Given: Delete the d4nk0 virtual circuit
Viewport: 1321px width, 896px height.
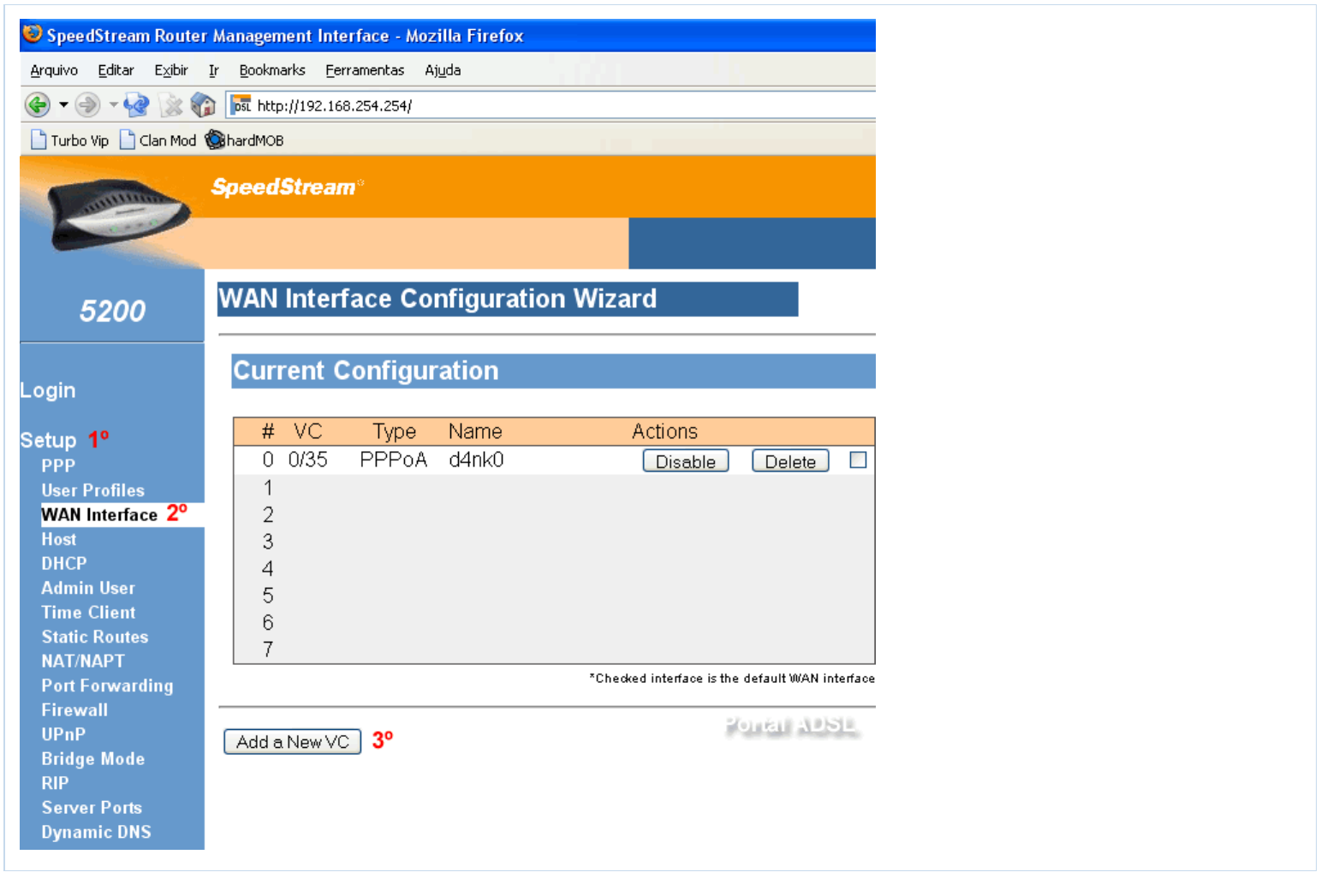Looking at the screenshot, I should click(790, 461).
